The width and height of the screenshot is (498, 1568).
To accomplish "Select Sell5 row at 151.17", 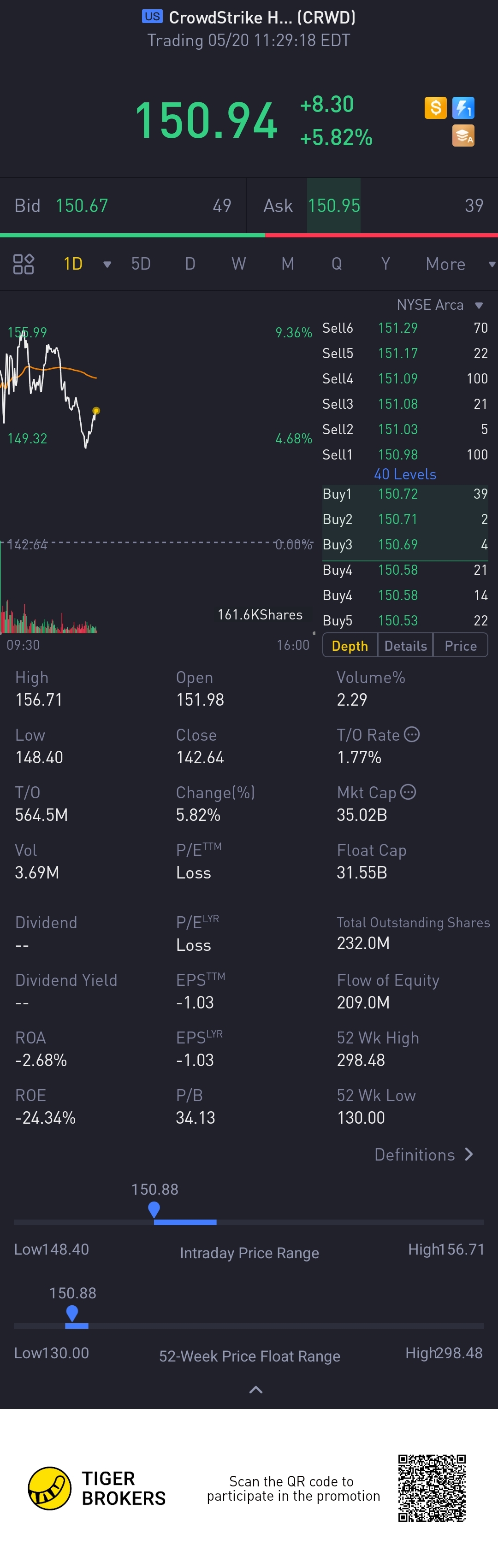I will 405,354.
